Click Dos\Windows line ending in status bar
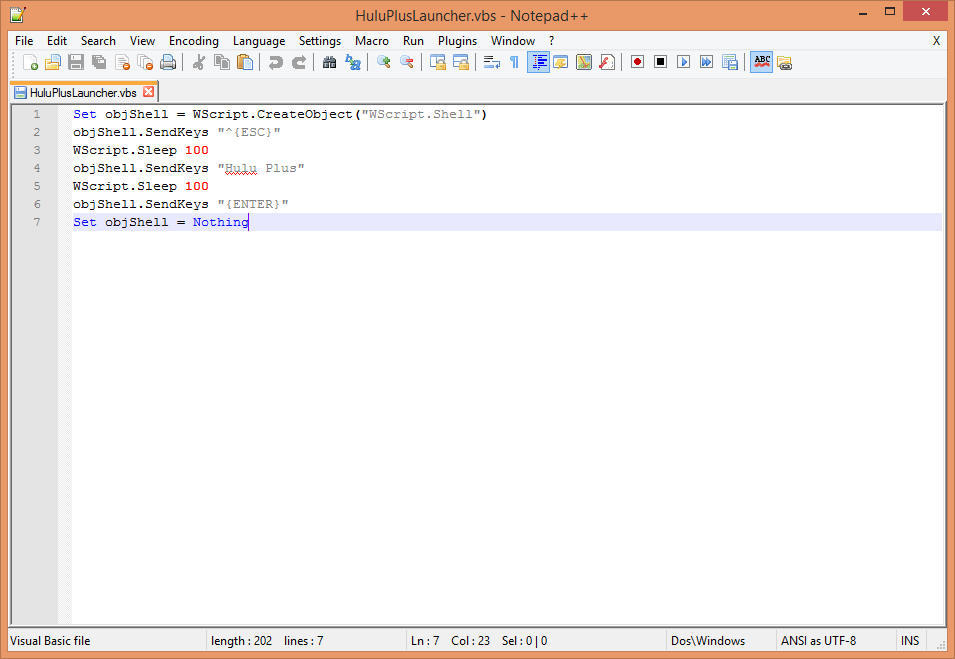The image size is (955, 659). 708,641
